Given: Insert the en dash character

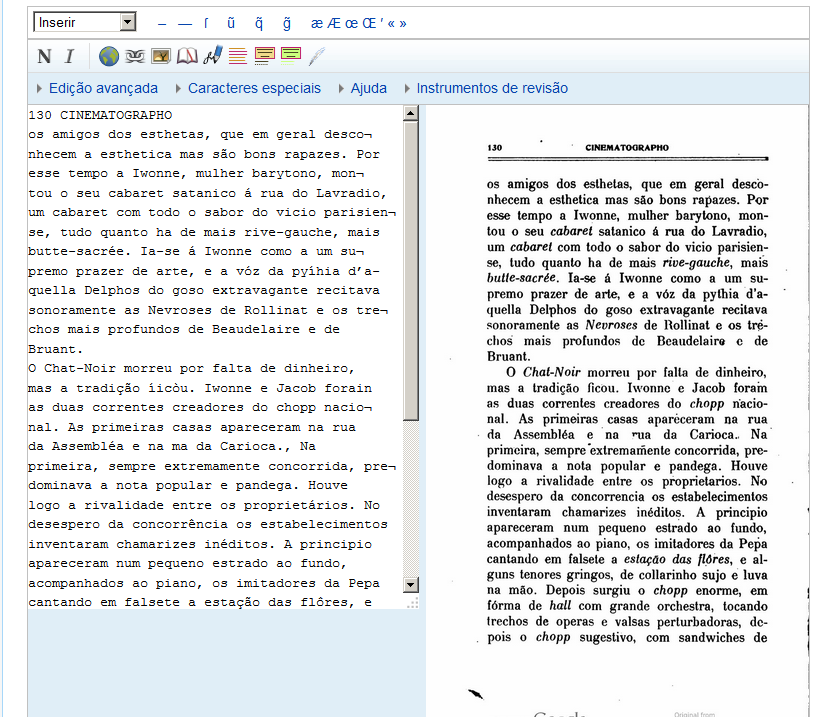Looking at the screenshot, I should 162,24.
